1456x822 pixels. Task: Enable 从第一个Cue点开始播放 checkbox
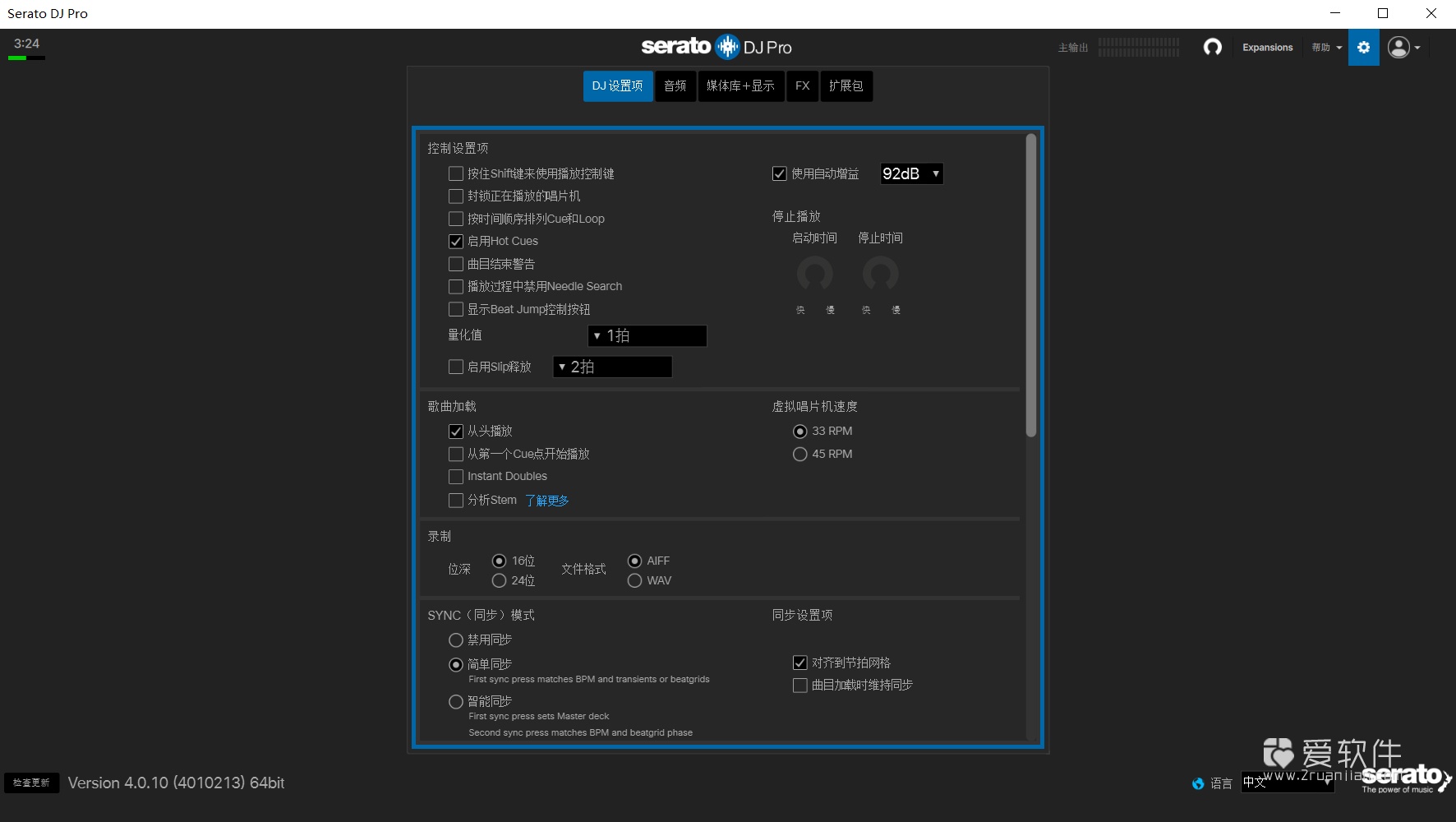pos(456,454)
